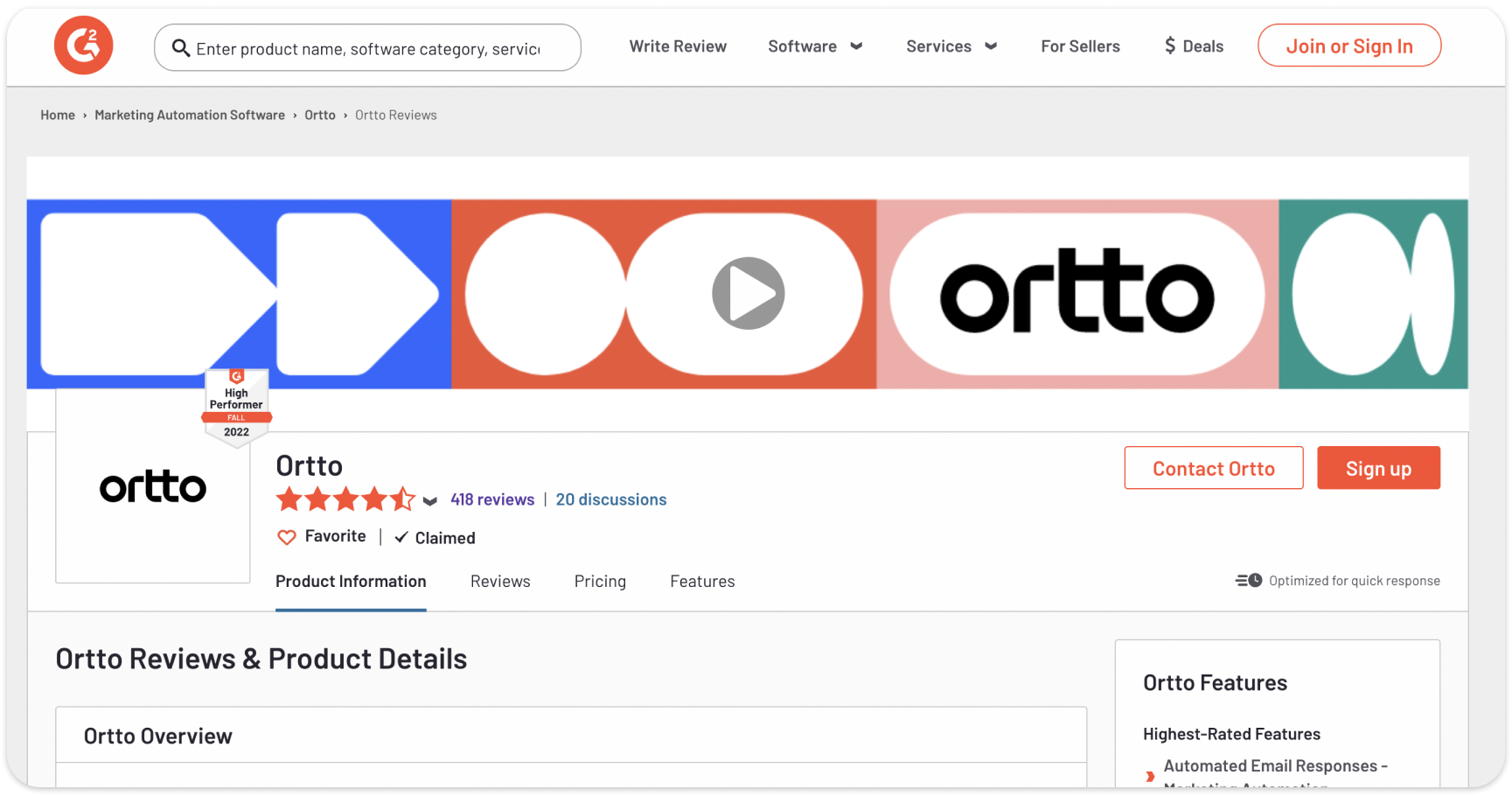
Task: Go to Home breadcrumb
Action: coord(58,115)
